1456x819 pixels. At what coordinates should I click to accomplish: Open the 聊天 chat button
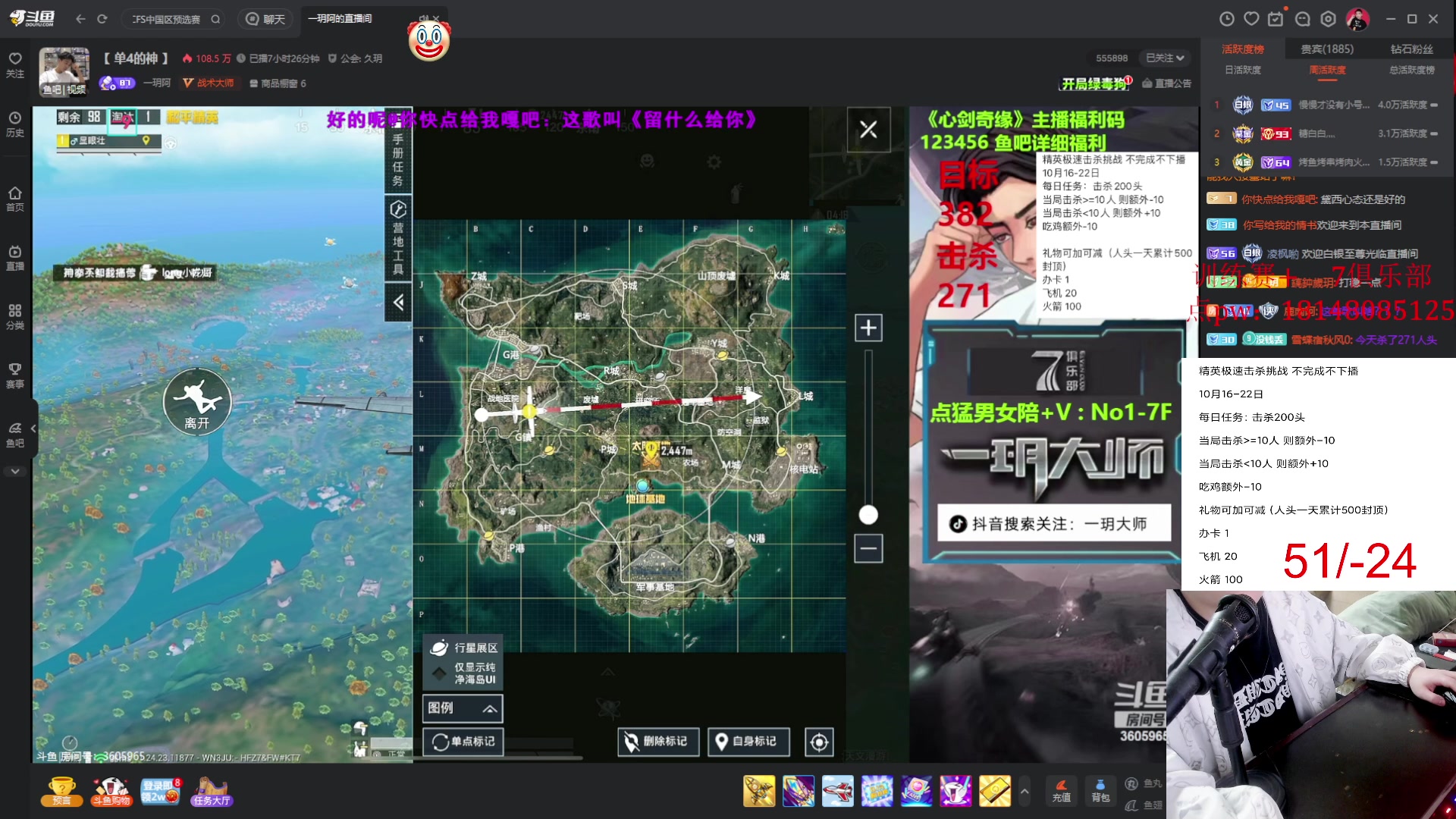(x=266, y=19)
